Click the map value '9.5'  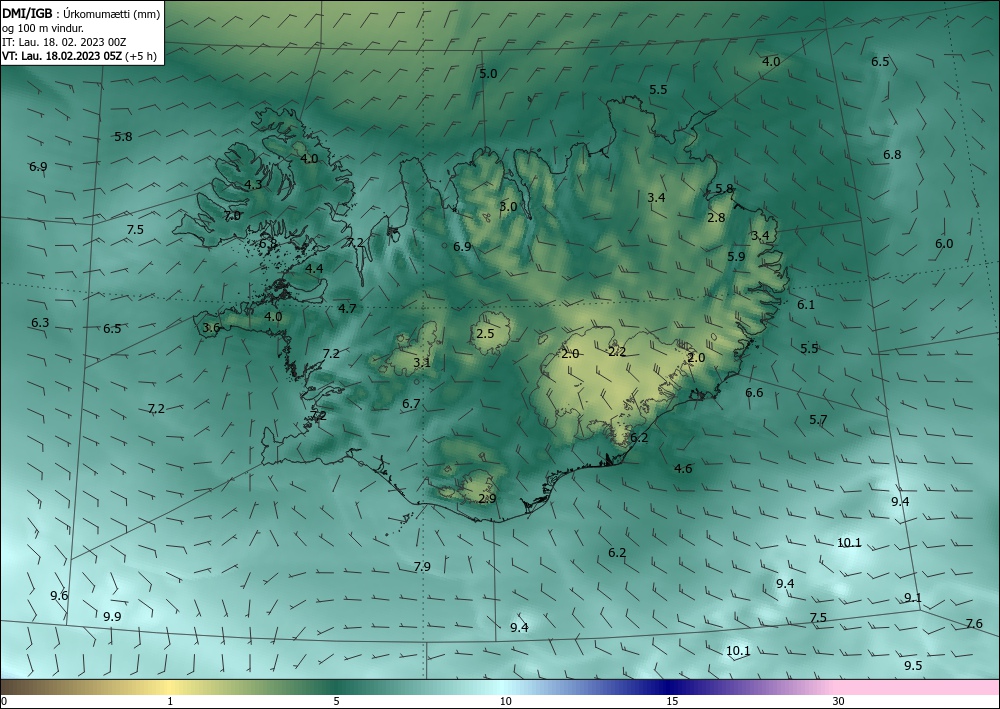coord(913,666)
